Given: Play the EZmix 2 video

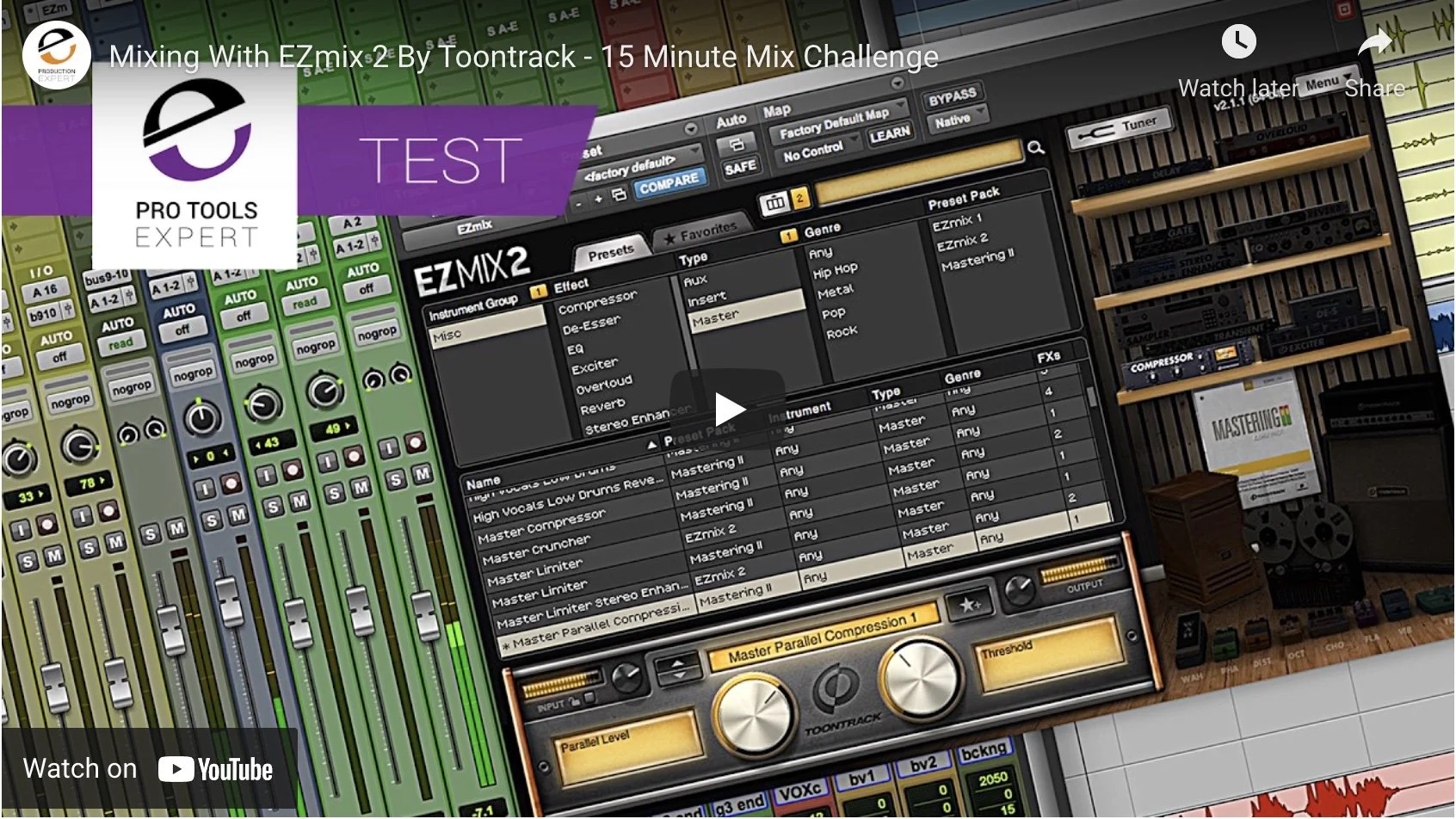Looking at the screenshot, I should click(728, 409).
